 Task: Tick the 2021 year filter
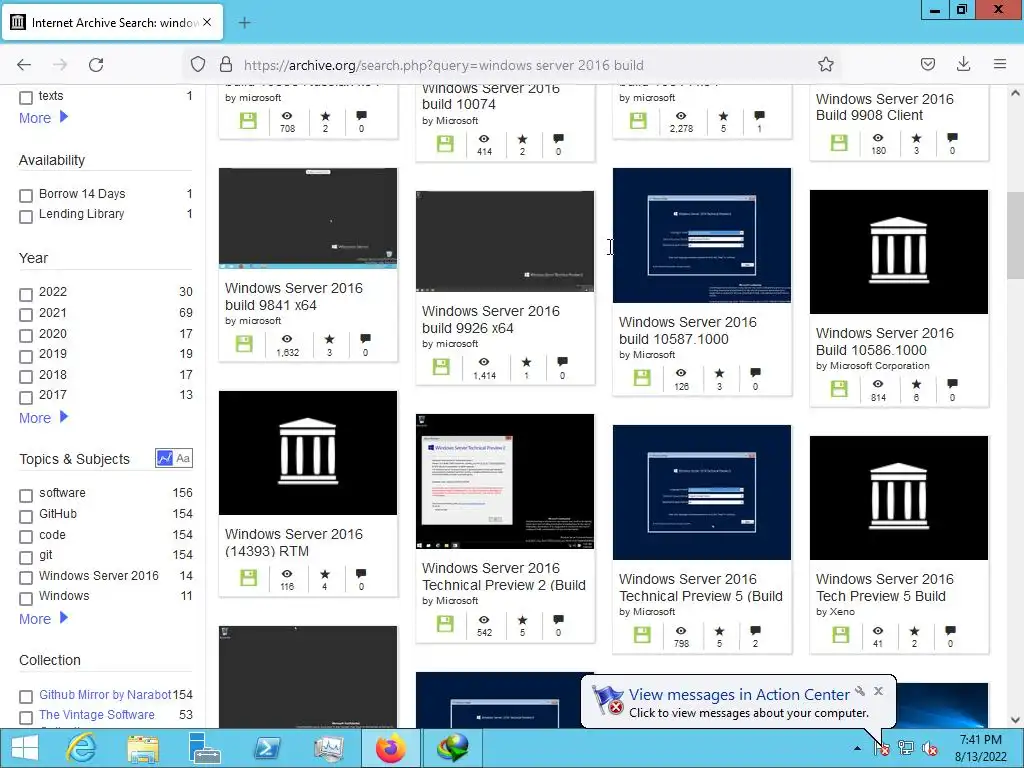point(26,315)
